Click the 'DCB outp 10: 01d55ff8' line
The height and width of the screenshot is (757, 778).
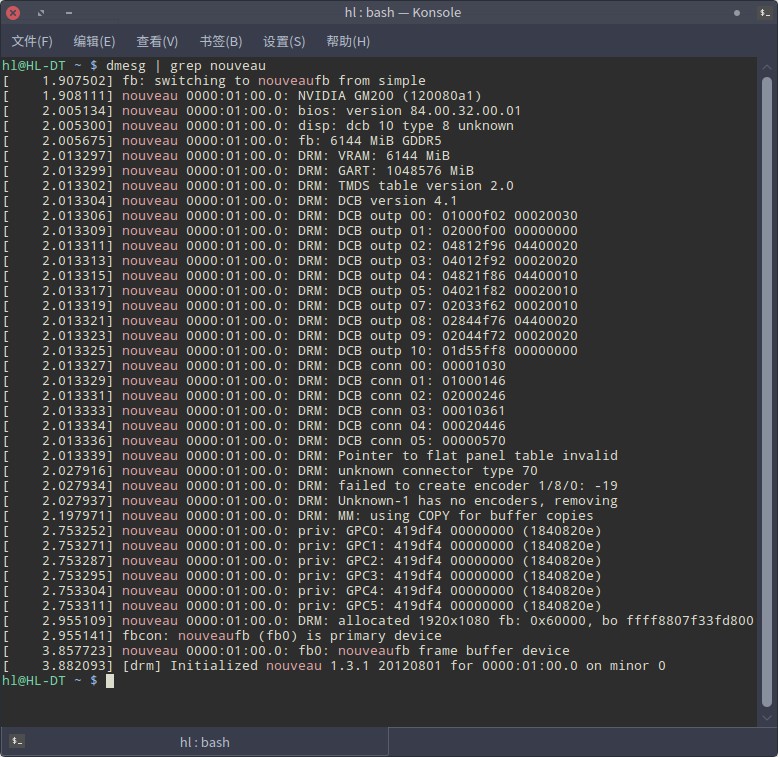click(290, 351)
